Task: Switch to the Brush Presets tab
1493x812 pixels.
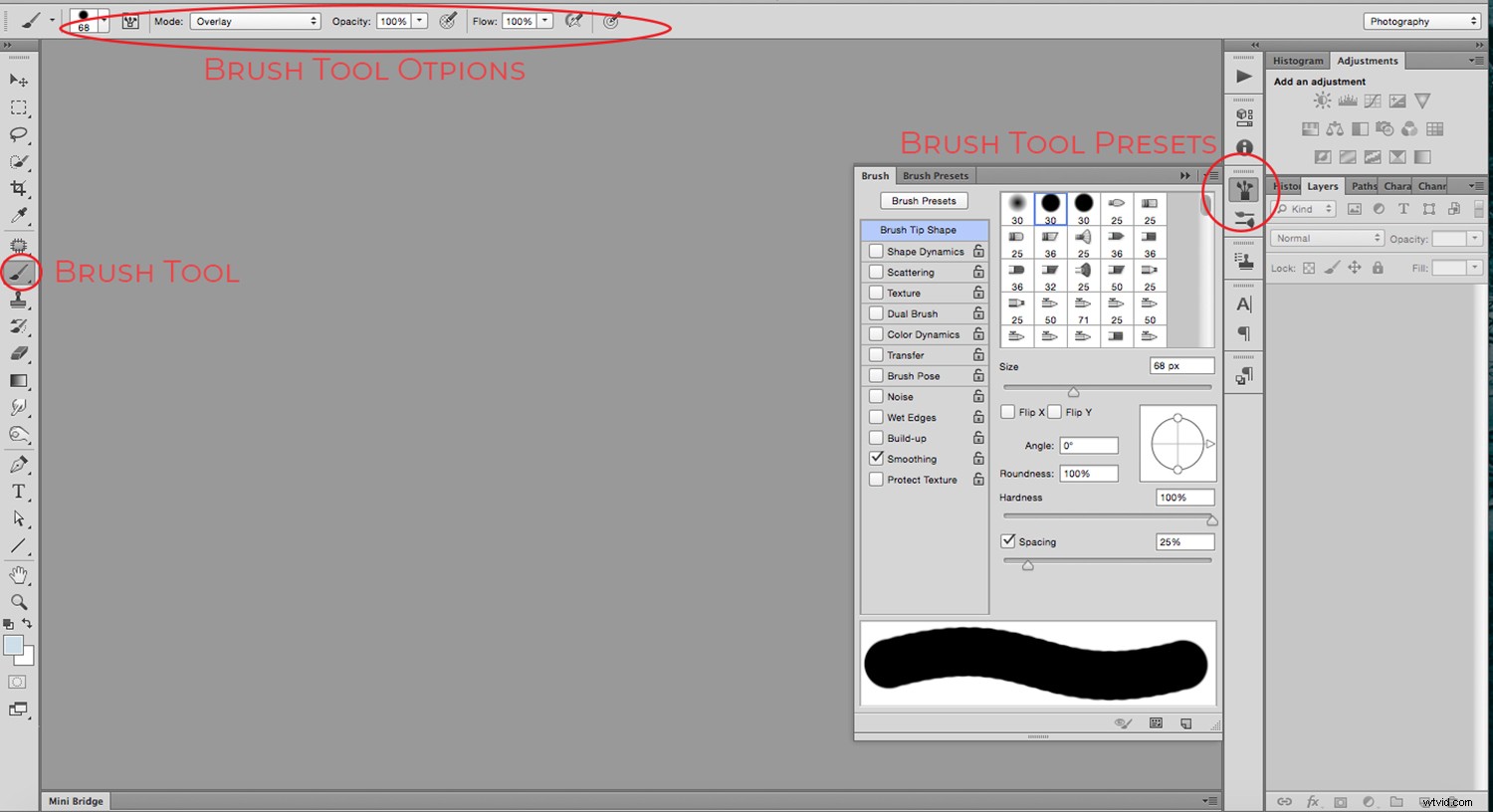Action: (x=935, y=175)
